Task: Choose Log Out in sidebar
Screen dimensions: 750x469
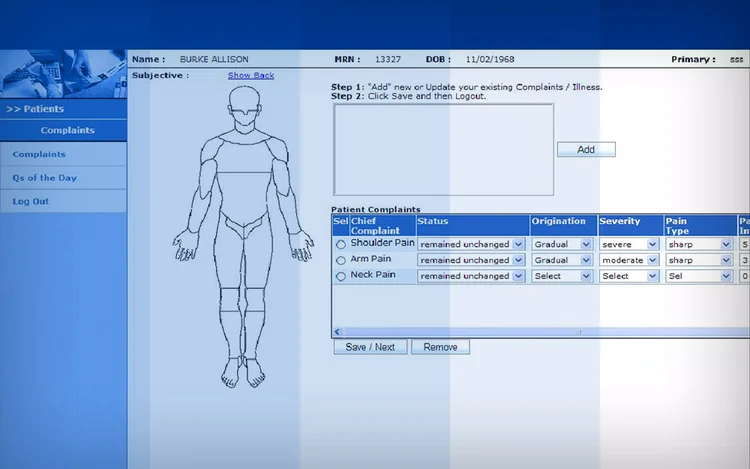Action: pyautogui.click(x=63, y=201)
